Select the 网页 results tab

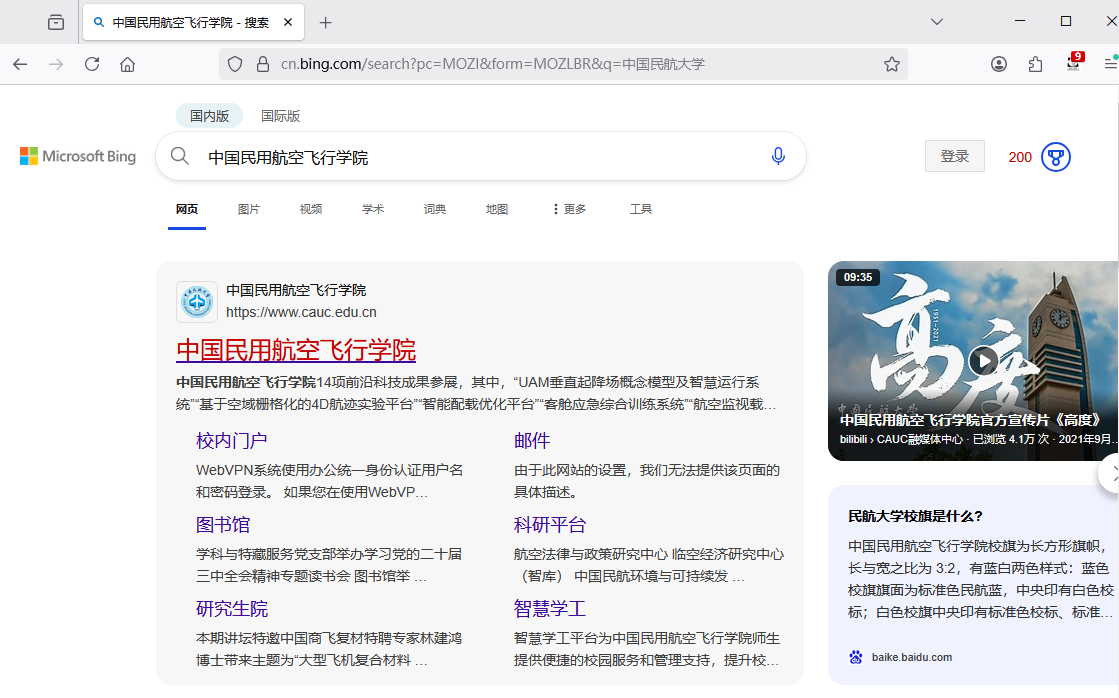[187, 209]
